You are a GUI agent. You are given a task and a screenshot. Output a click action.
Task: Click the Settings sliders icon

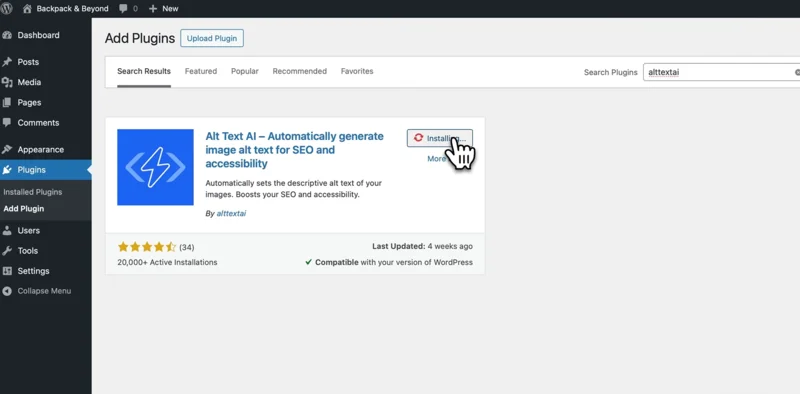coord(7,271)
